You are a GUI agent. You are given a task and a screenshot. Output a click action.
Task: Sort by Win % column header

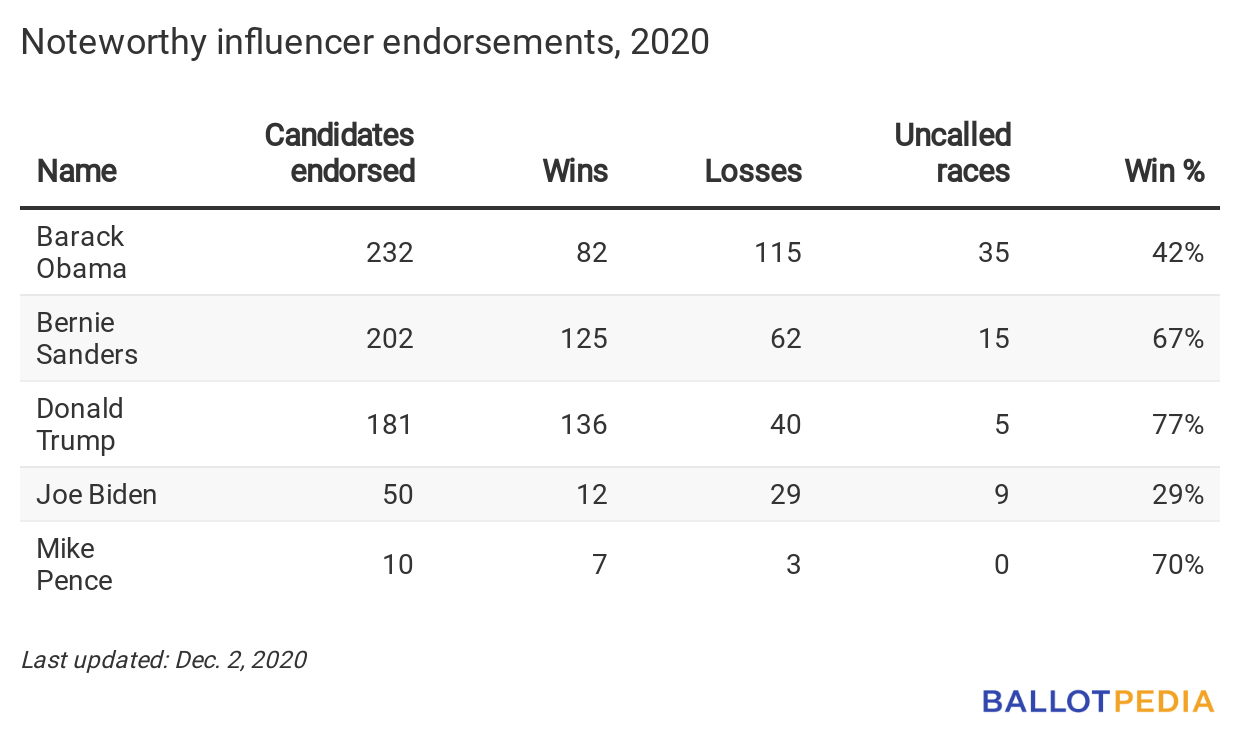(x=1165, y=171)
